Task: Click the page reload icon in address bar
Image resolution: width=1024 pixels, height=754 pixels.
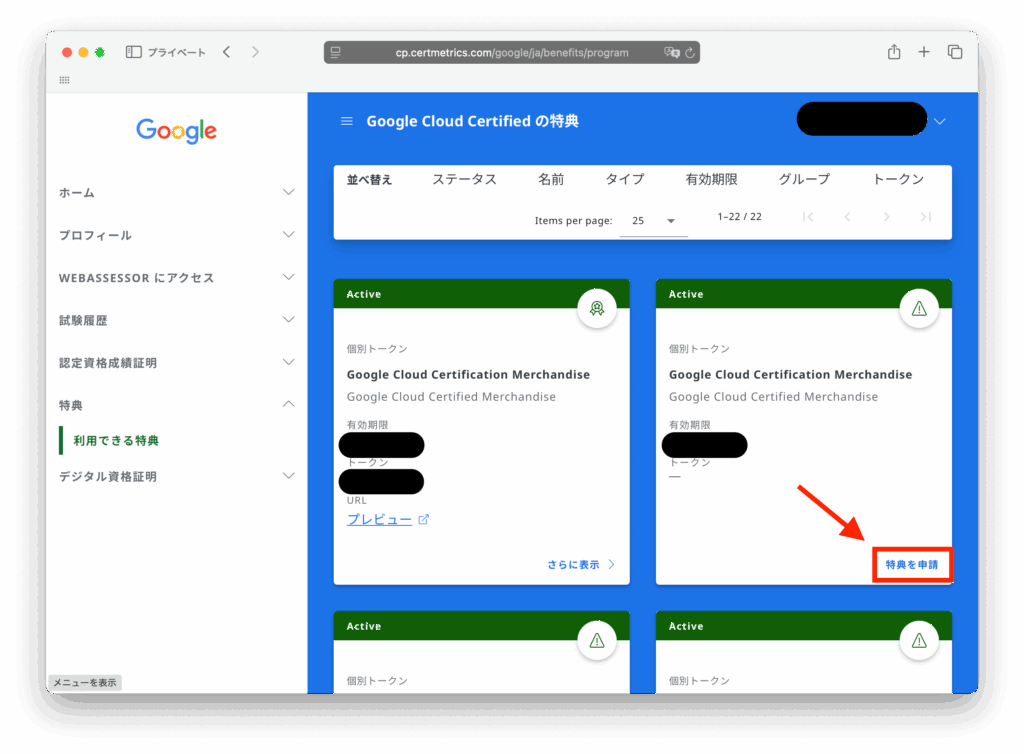Action: [x=690, y=53]
